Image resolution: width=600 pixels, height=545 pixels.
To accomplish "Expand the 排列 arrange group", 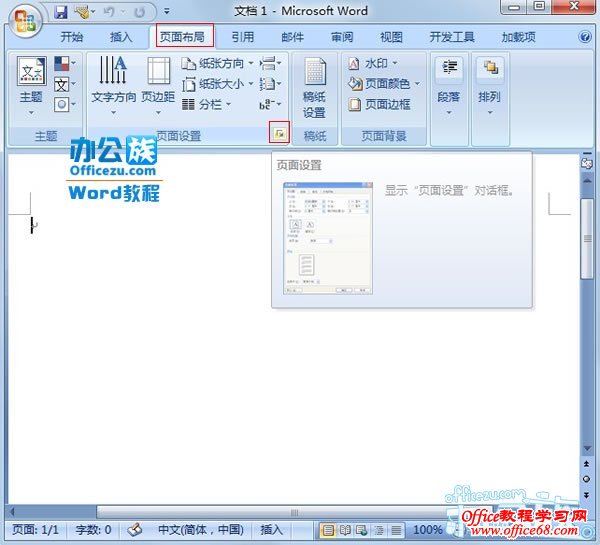I will click(x=490, y=87).
